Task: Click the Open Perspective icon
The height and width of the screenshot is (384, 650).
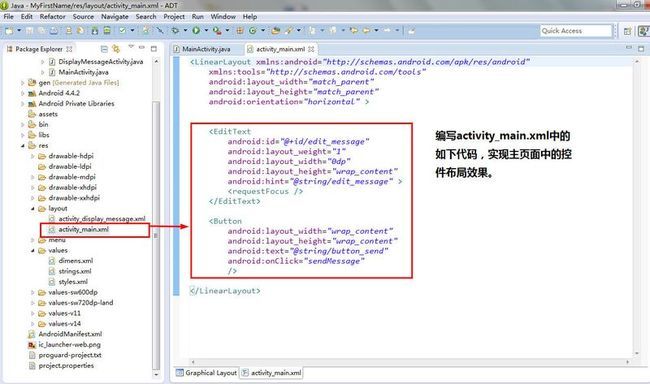Action: coord(628,31)
